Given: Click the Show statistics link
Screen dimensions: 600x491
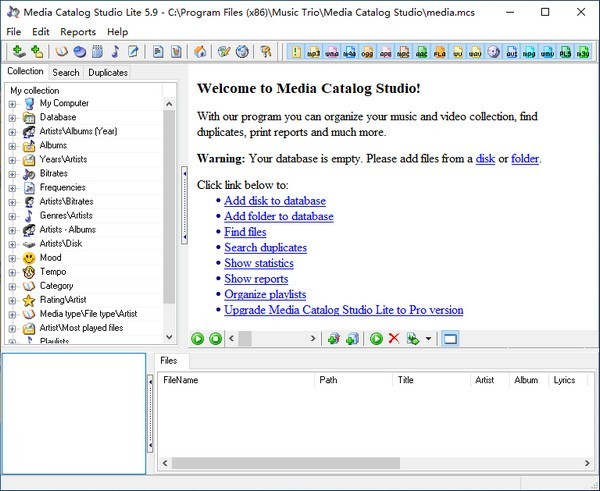Looking at the screenshot, I should (x=259, y=263).
